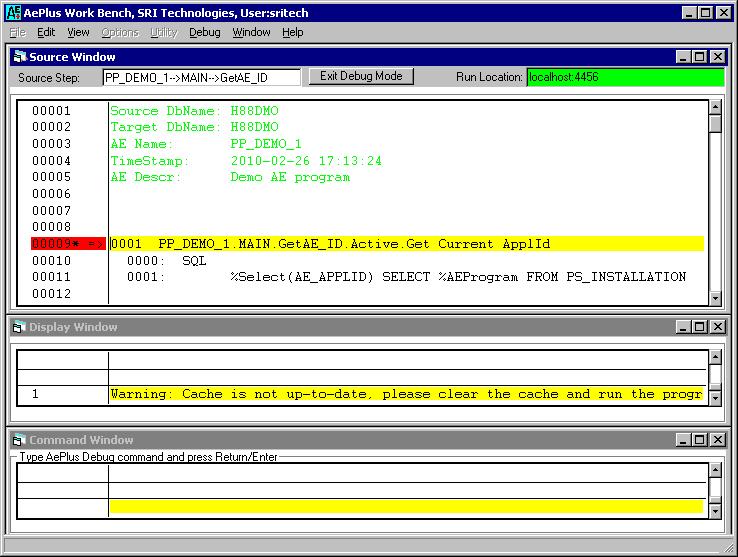Viewport: 738px width, 557px height.
Task: Click the yellow command entry row
Action: [406, 507]
